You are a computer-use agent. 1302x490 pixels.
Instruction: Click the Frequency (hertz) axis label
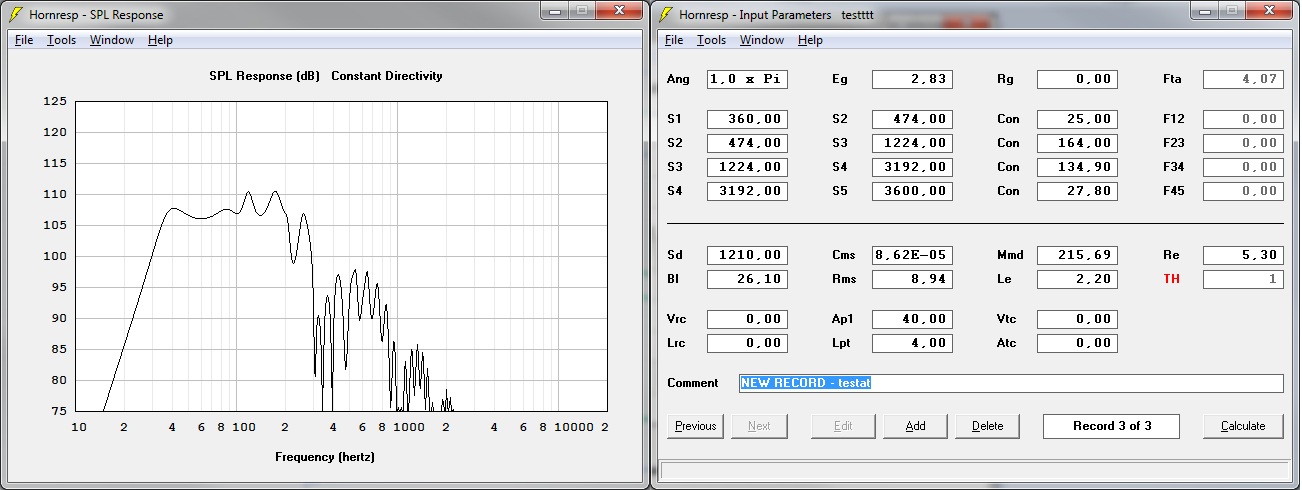(x=325, y=457)
